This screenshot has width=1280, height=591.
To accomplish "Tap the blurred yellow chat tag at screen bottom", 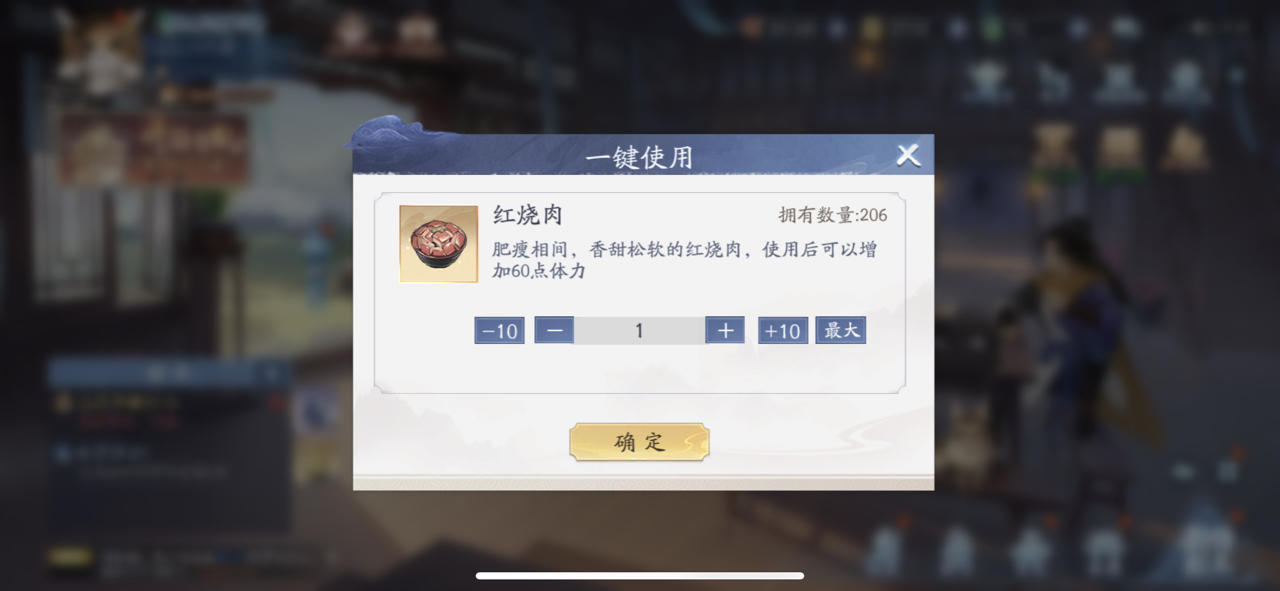I will 70,556.
